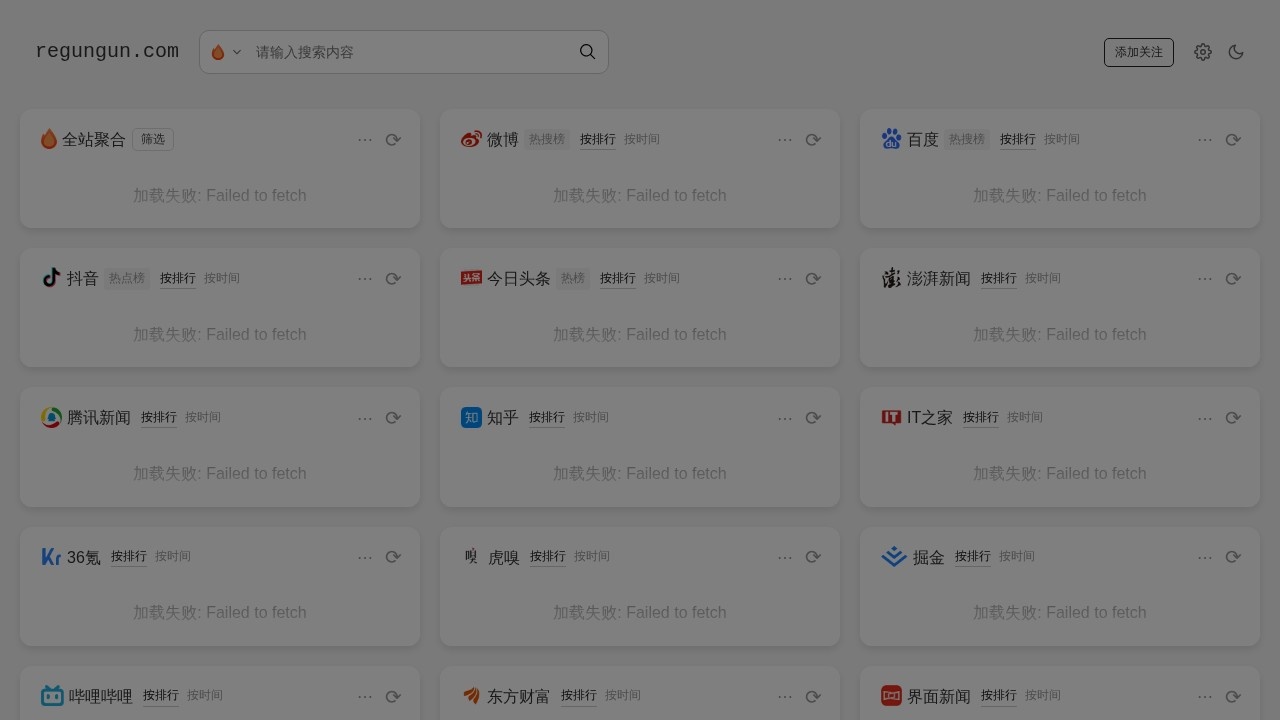Screen dimensions: 1280x720
Task: Refresh the 知乎 card
Action: click(x=813, y=418)
